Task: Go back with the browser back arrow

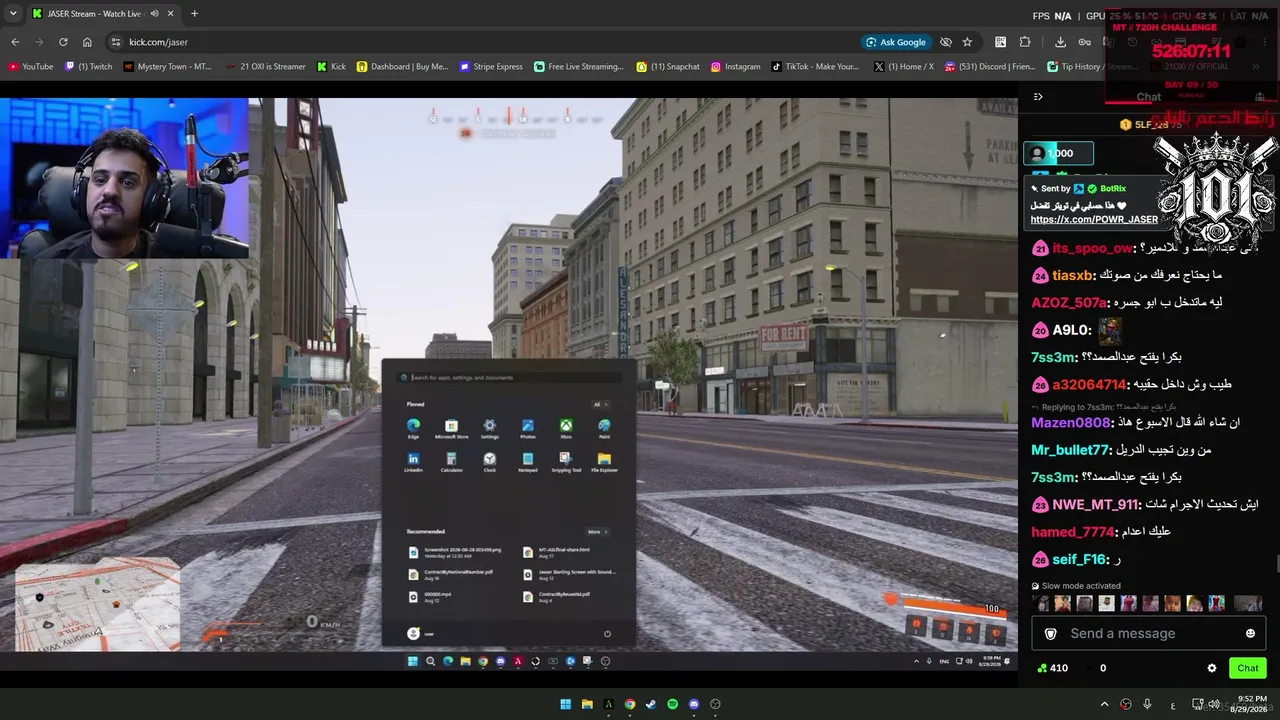Action: pos(15,42)
